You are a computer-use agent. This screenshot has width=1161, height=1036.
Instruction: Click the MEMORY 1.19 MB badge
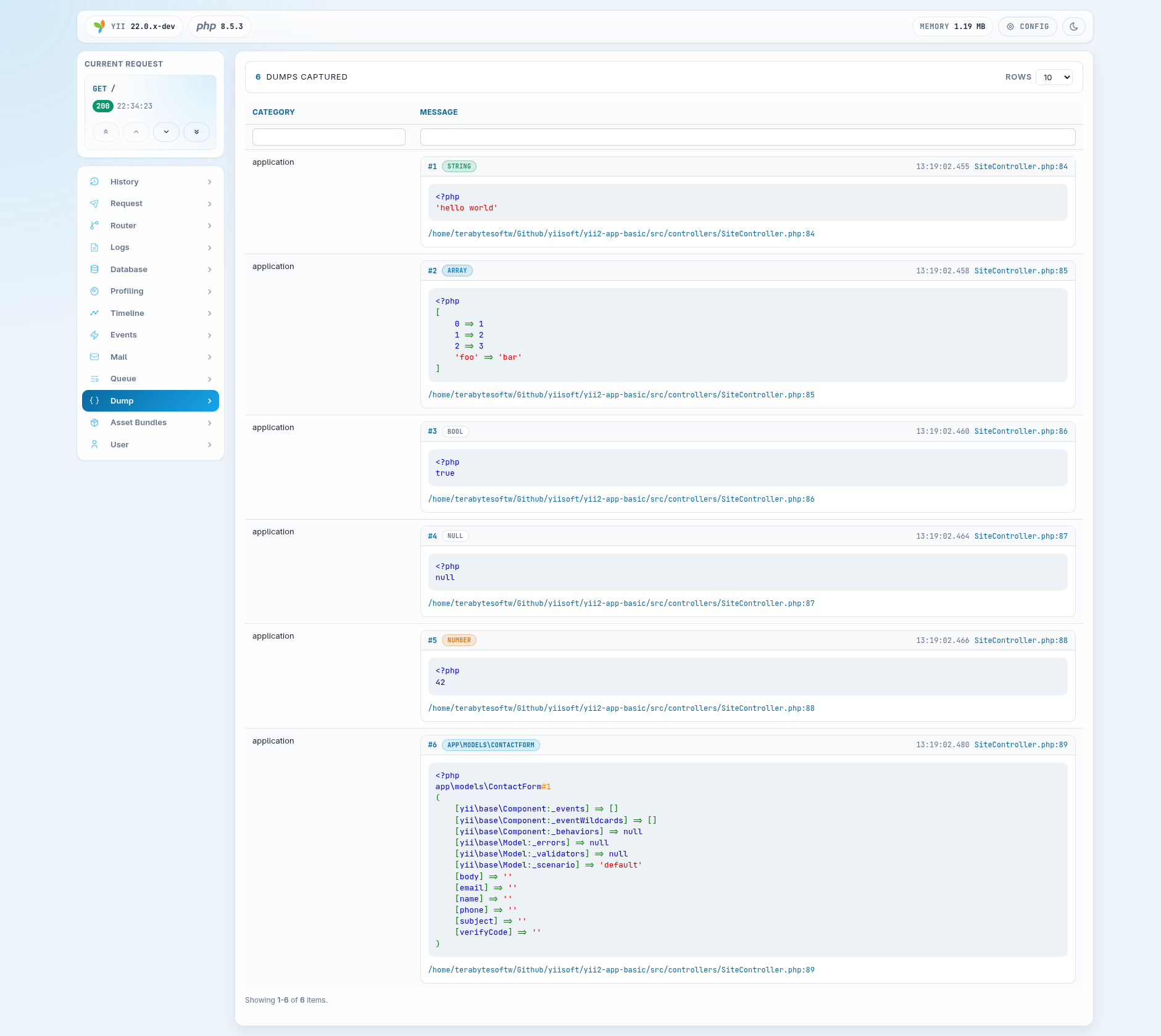click(x=952, y=27)
